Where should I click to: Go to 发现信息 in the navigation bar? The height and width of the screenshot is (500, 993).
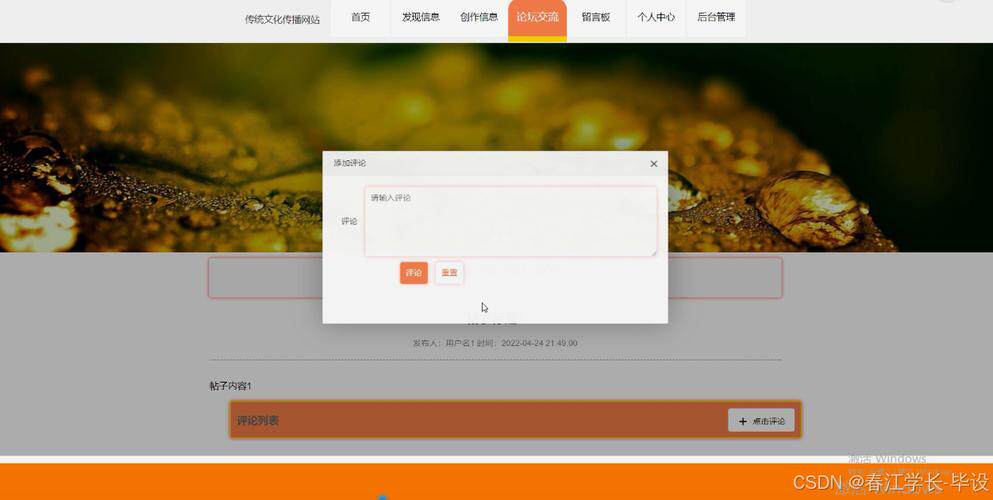(x=421, y=18)
